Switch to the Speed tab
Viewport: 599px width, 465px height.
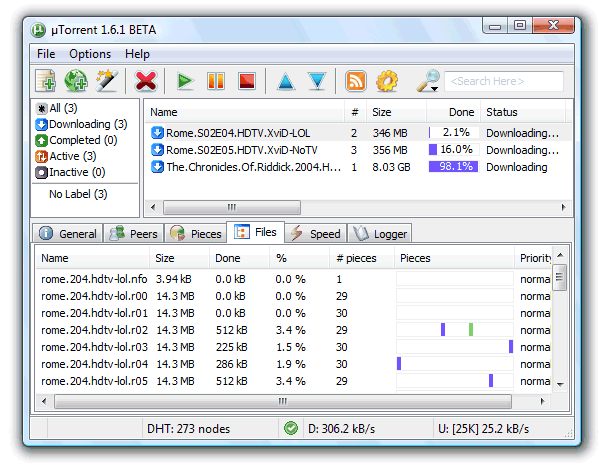(316, 233)
